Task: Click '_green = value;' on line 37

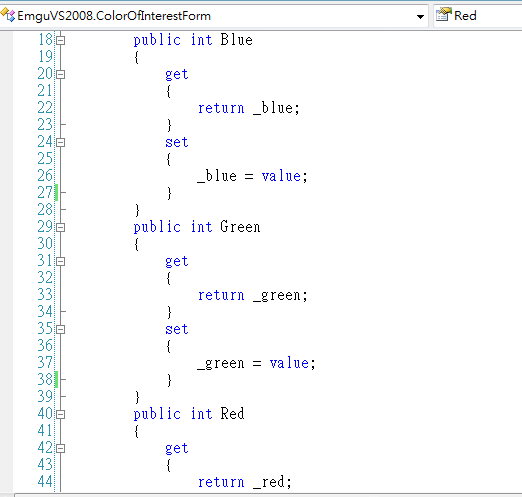Action: coord(256,363)
